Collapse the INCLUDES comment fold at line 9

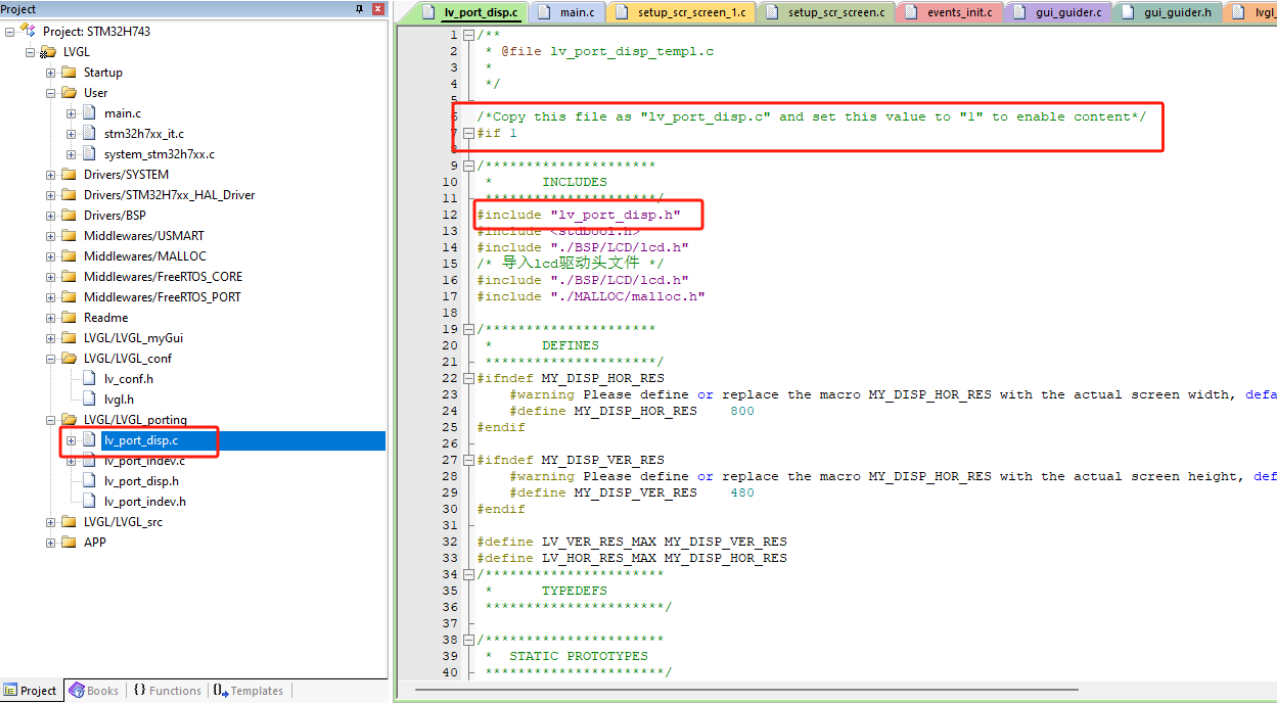pyautogui.click(x=468, y=166)
